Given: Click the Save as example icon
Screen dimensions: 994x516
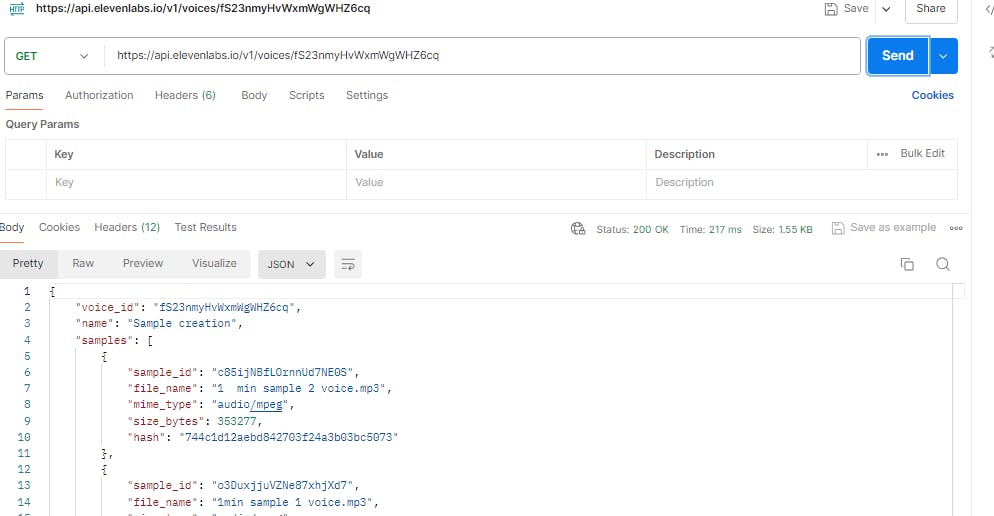Looking at the screenshot, I should click(x=838, y=228).
